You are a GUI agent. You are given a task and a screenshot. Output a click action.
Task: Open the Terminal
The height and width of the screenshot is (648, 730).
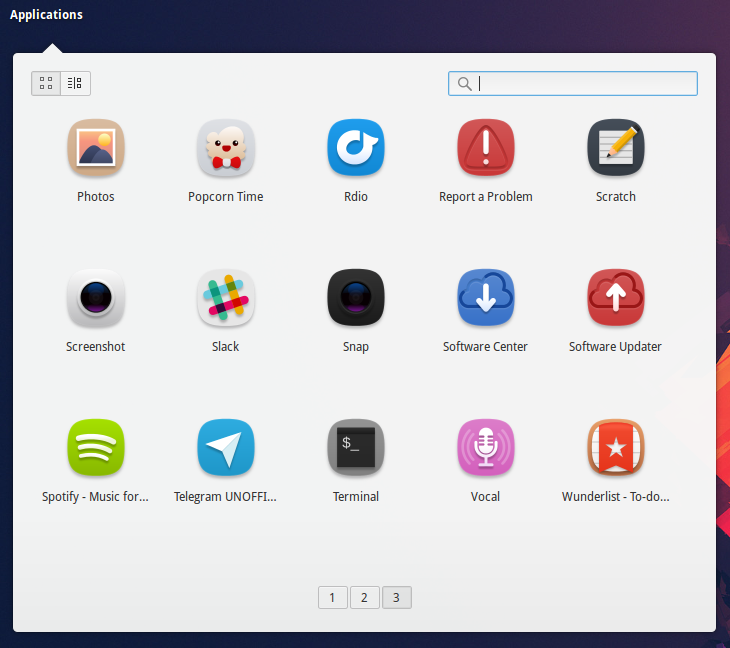(x=356, y=448)
